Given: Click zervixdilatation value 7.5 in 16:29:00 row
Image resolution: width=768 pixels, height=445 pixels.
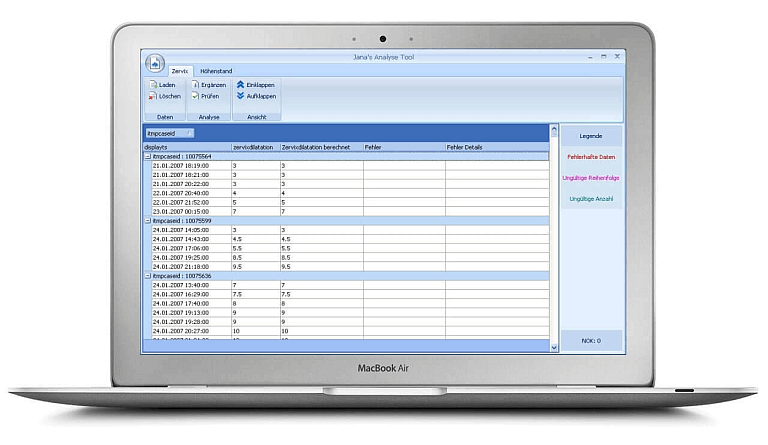Looking at the screenshot, I should point(237,294).
